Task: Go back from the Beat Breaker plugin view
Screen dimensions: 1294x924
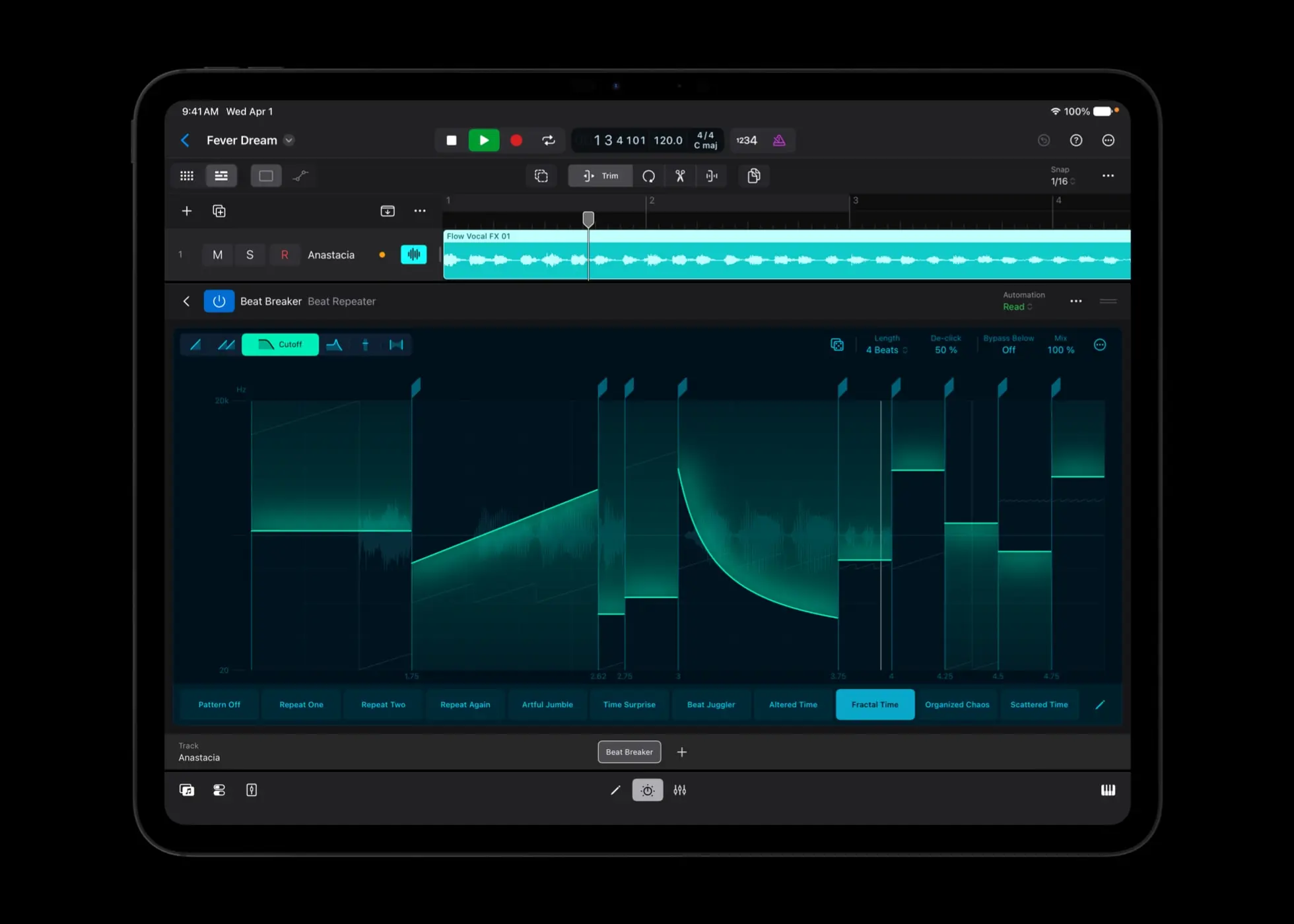Action: [187, 301]
